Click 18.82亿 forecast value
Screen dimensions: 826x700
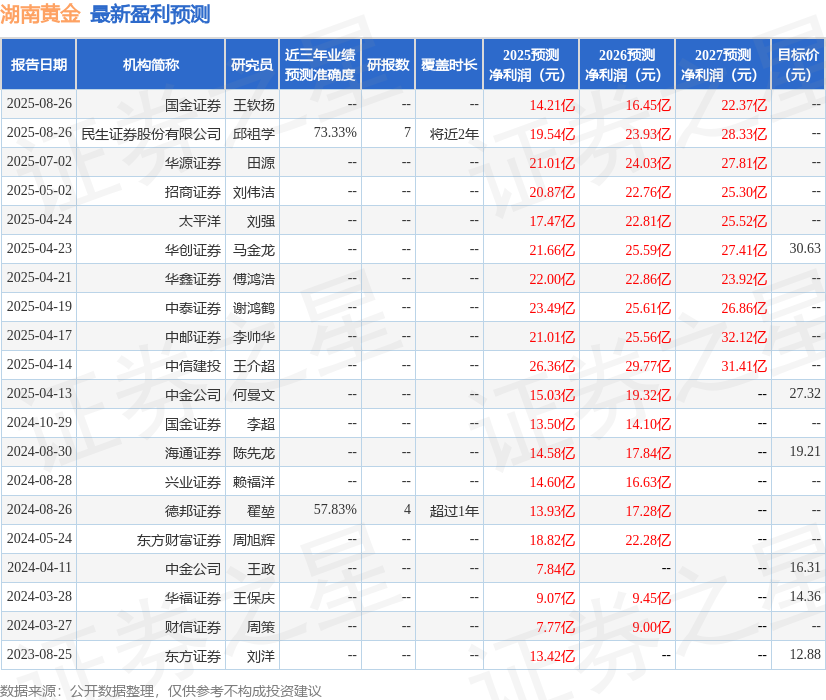coord(552,539)
